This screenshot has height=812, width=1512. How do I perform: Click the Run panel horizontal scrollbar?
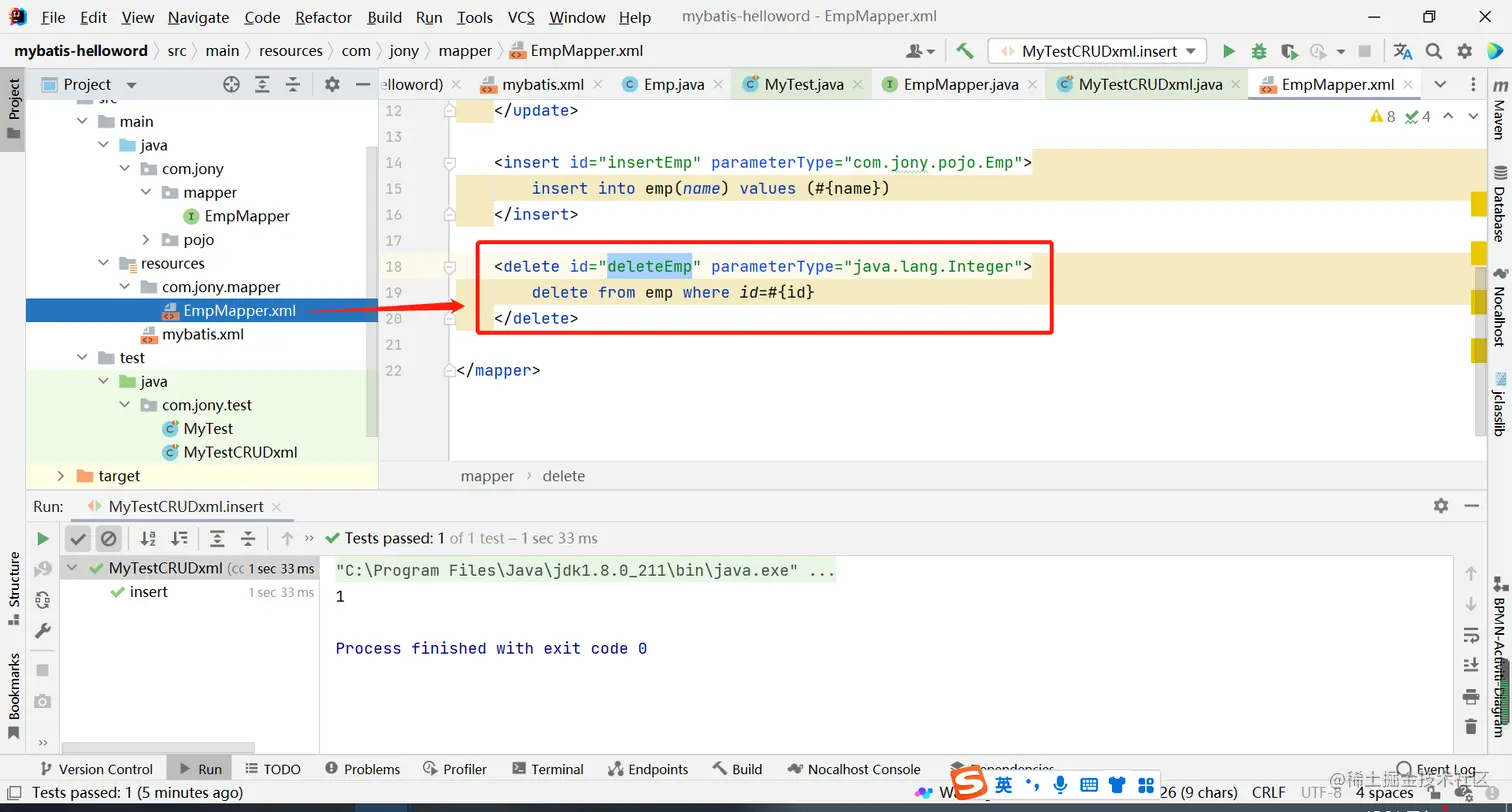(x=160, y=747)
